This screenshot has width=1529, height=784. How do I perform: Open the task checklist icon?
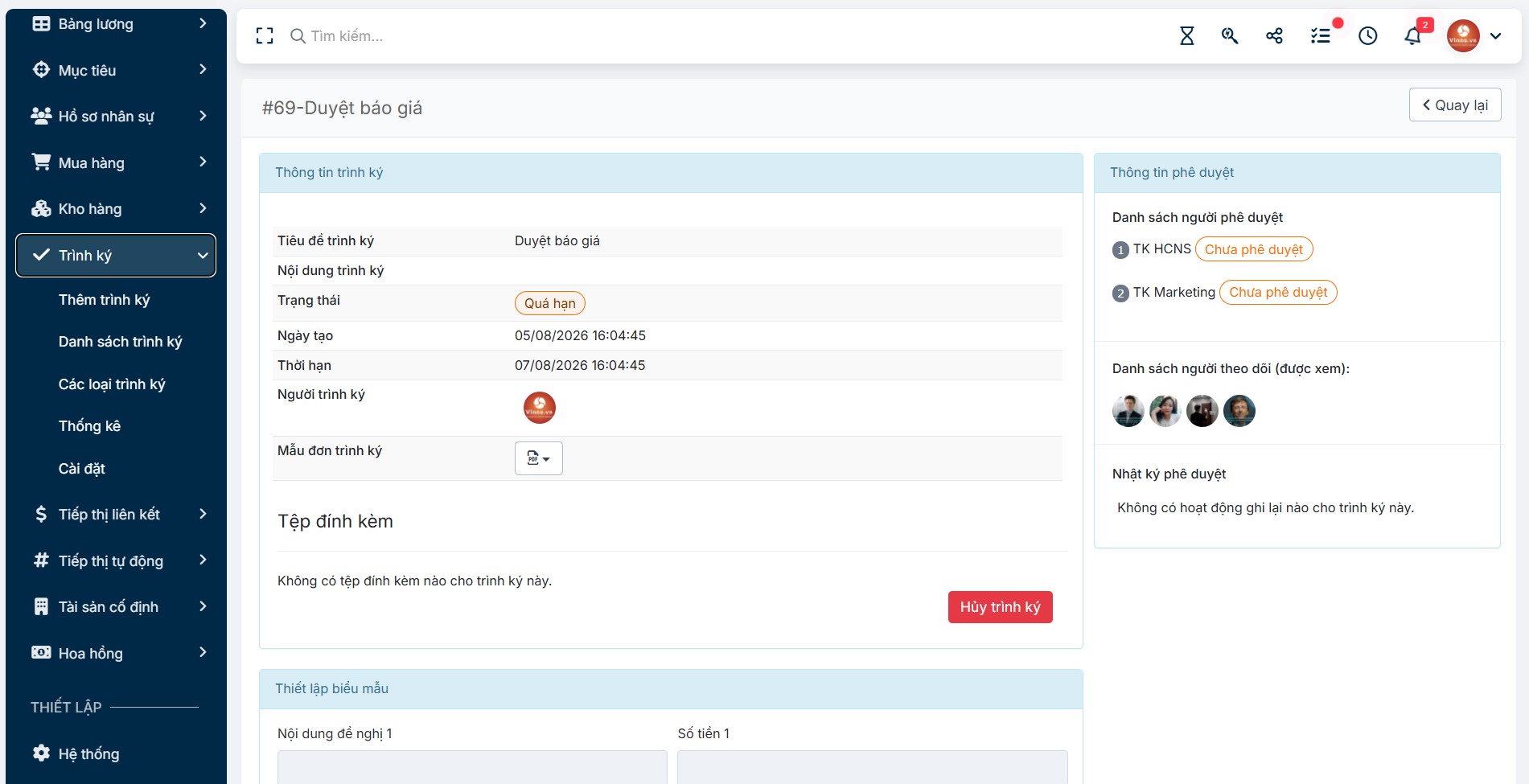tap(1321, 35)
